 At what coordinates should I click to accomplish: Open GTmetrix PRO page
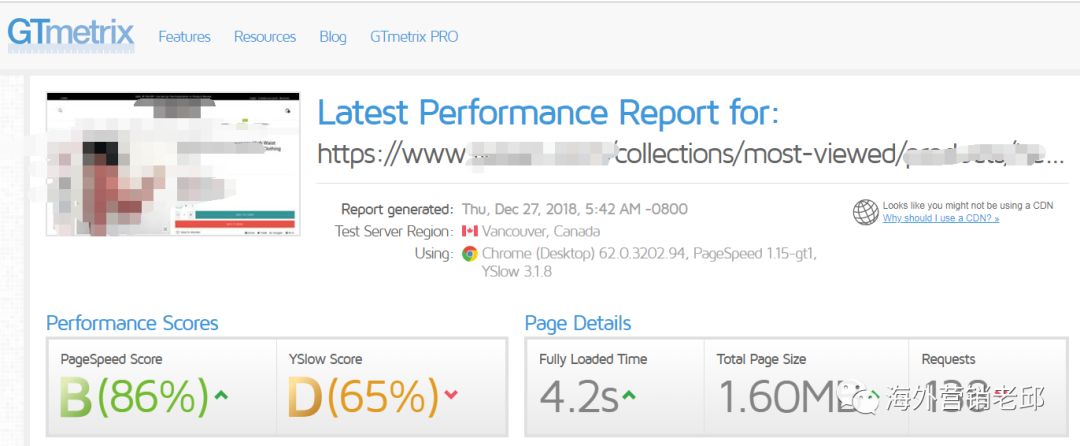(414, 37)
